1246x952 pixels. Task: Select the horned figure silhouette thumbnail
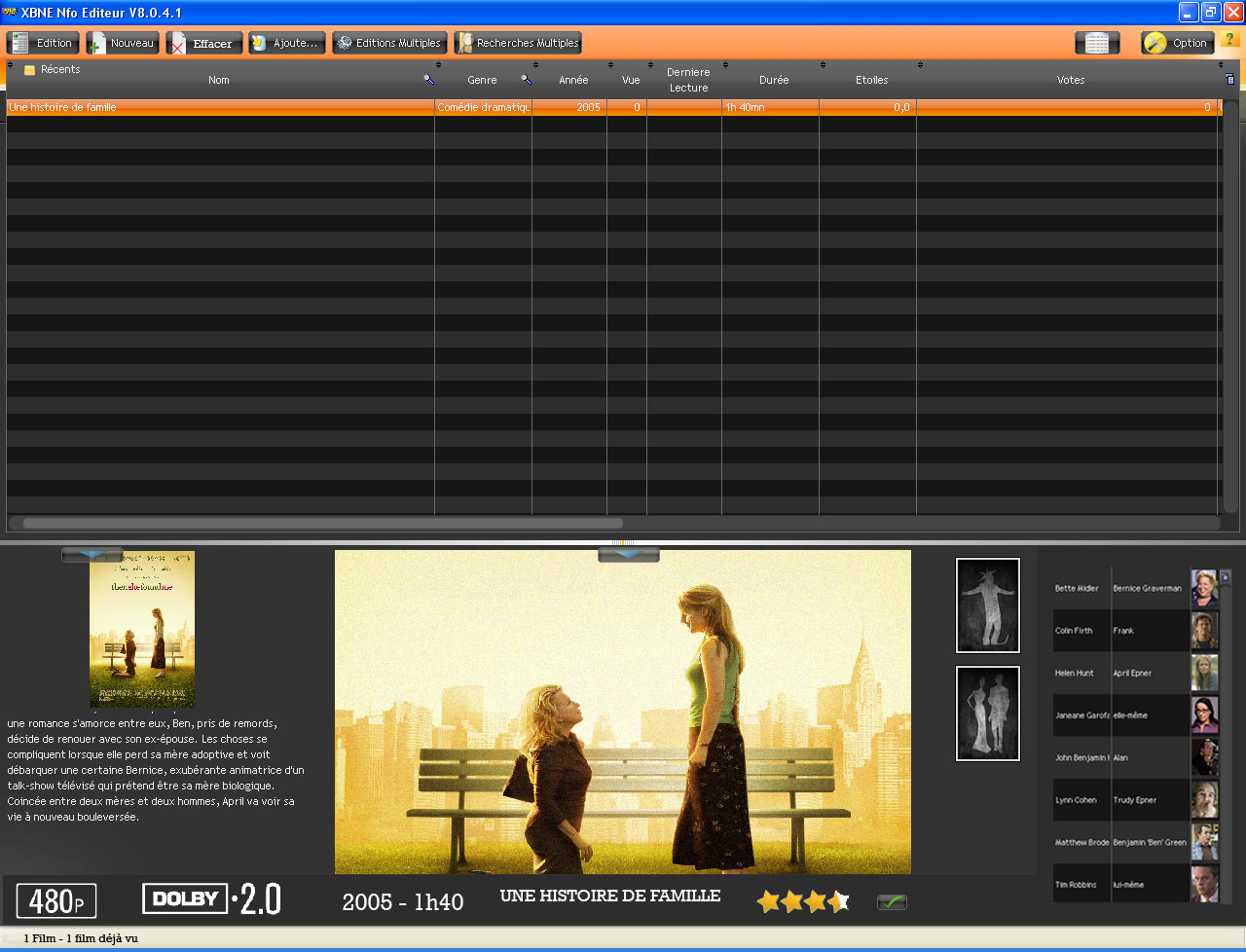[988, 604]
